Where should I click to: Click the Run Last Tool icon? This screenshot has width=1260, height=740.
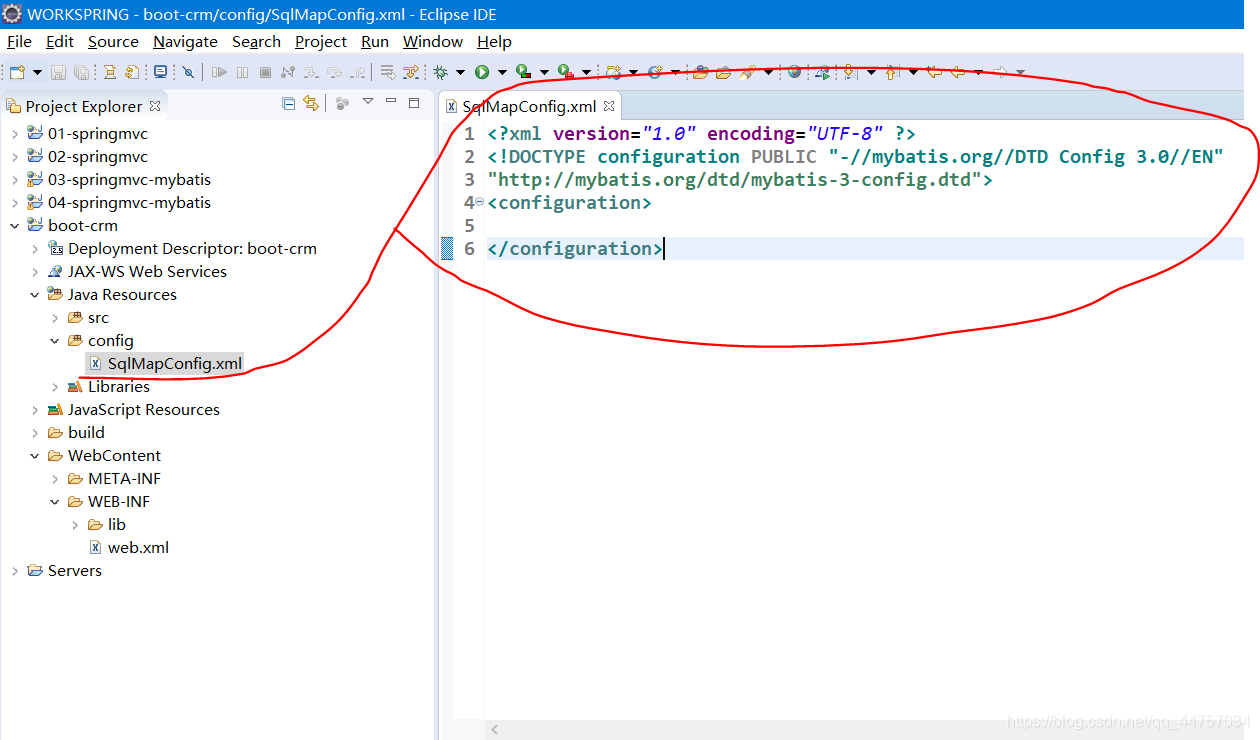[x=565, y=72]
